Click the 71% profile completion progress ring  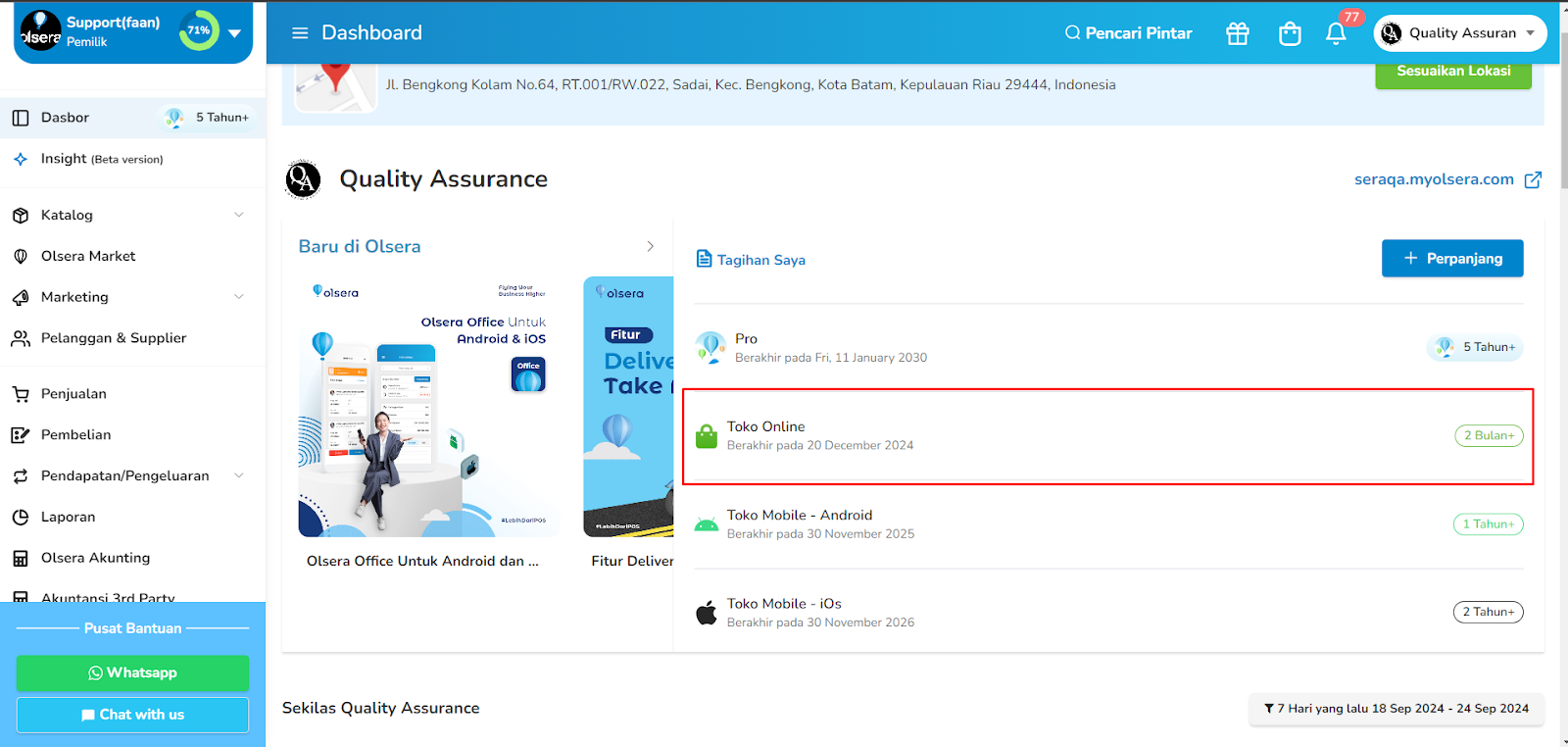[199, 30]
